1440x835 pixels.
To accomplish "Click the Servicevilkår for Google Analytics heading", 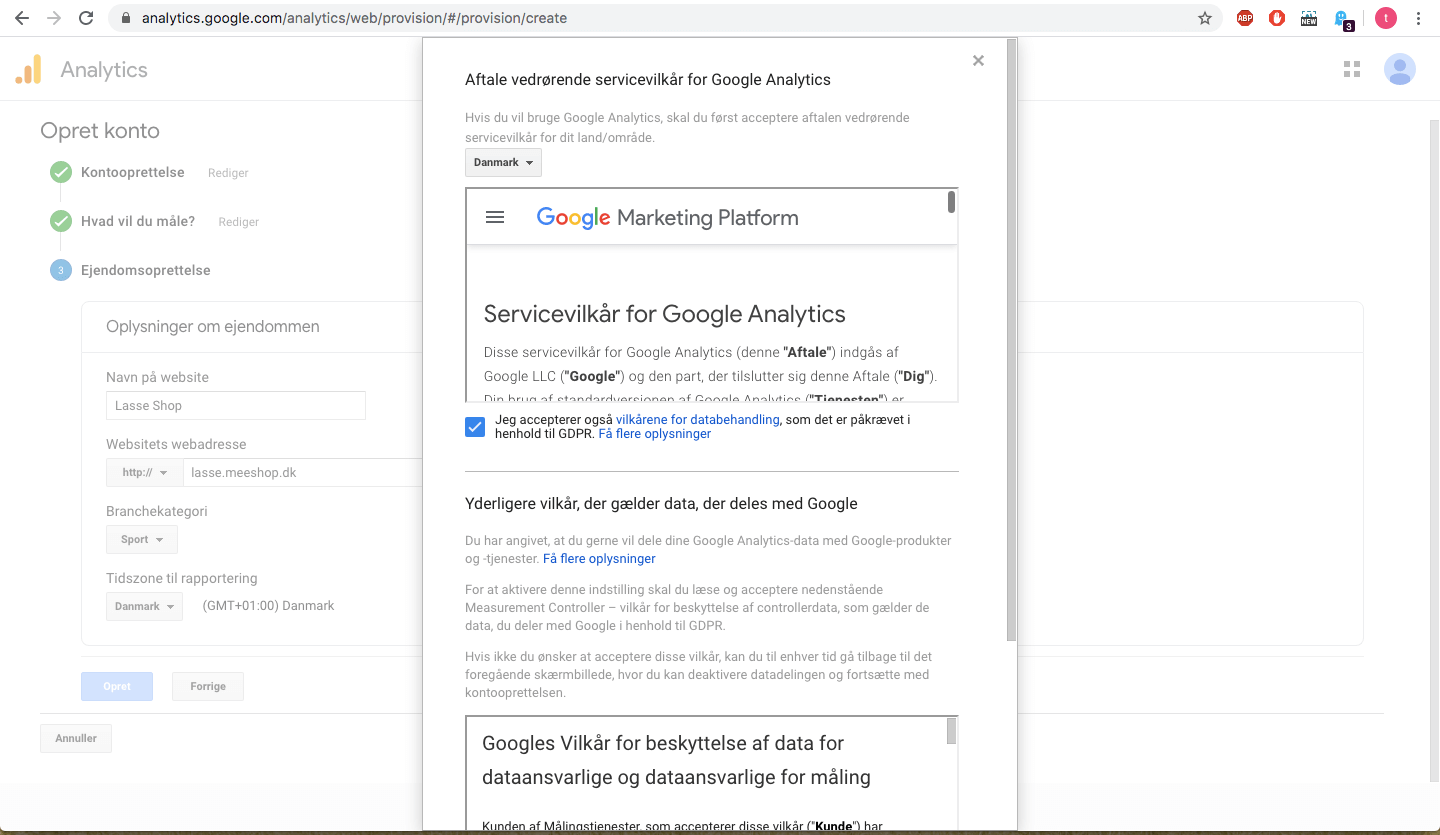I will click(x=665, y=314).
